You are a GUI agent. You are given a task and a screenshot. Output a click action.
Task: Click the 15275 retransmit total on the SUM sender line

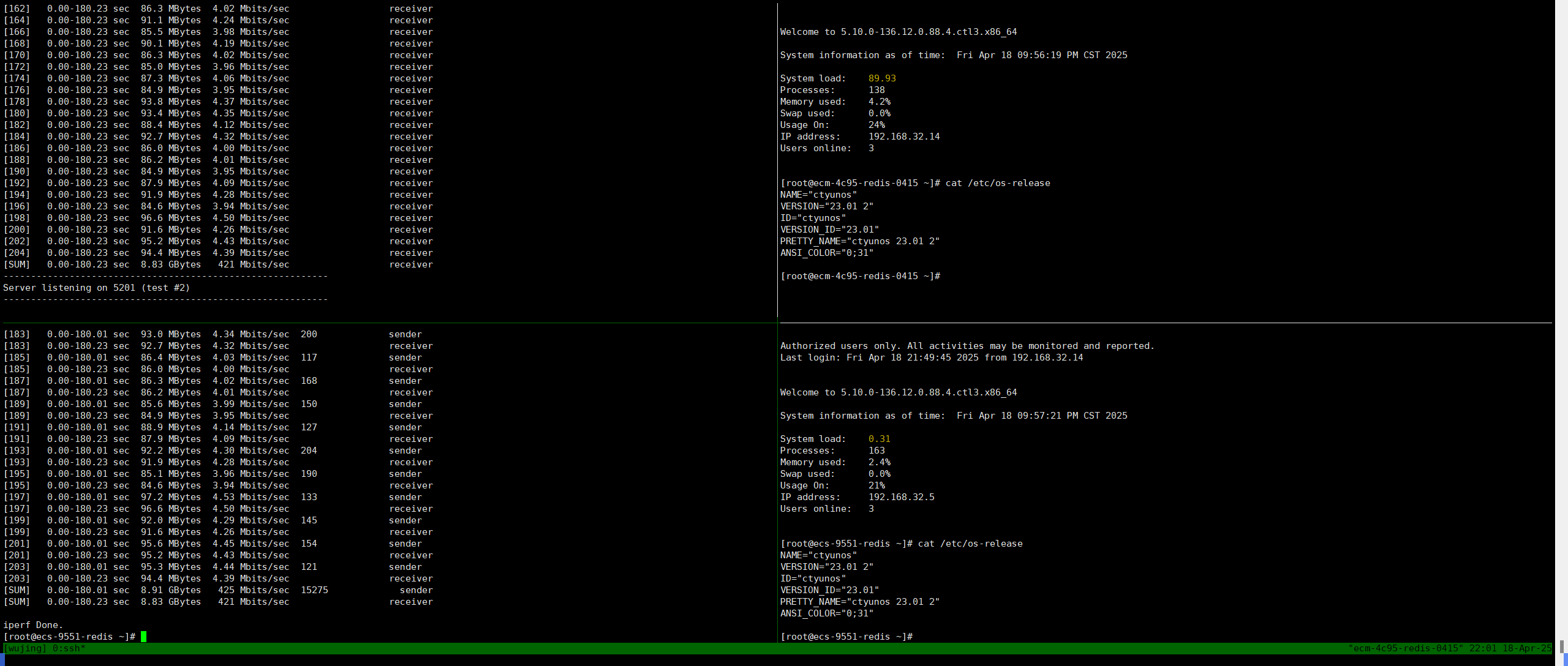[314, 590]
